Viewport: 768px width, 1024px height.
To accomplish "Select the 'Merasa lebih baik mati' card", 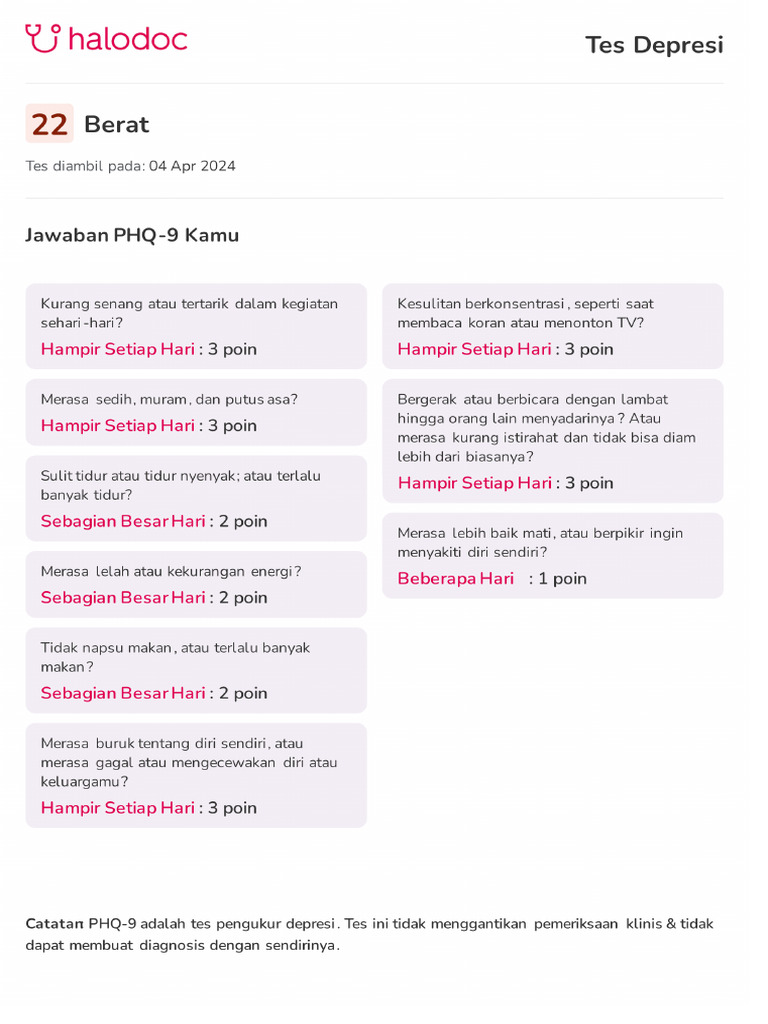I will coord(552,555).
